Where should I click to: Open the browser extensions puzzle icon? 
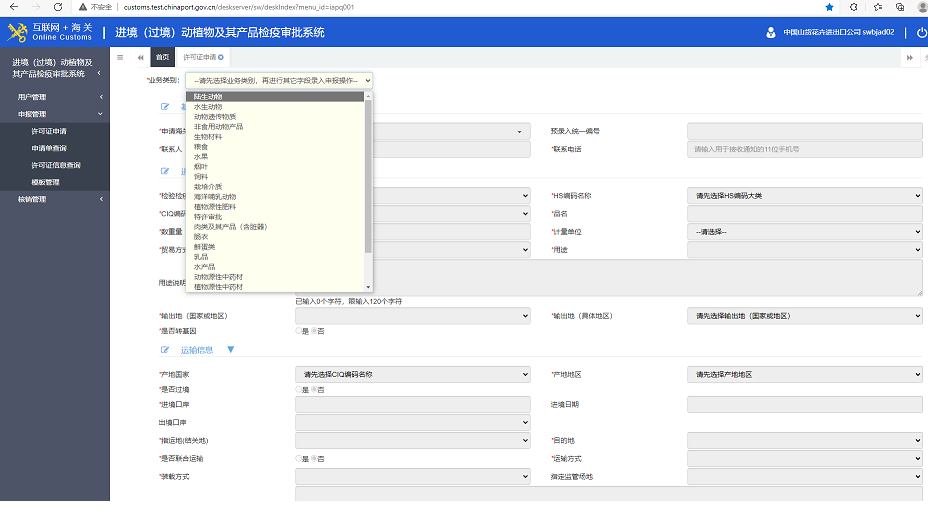tap(853, 7)
